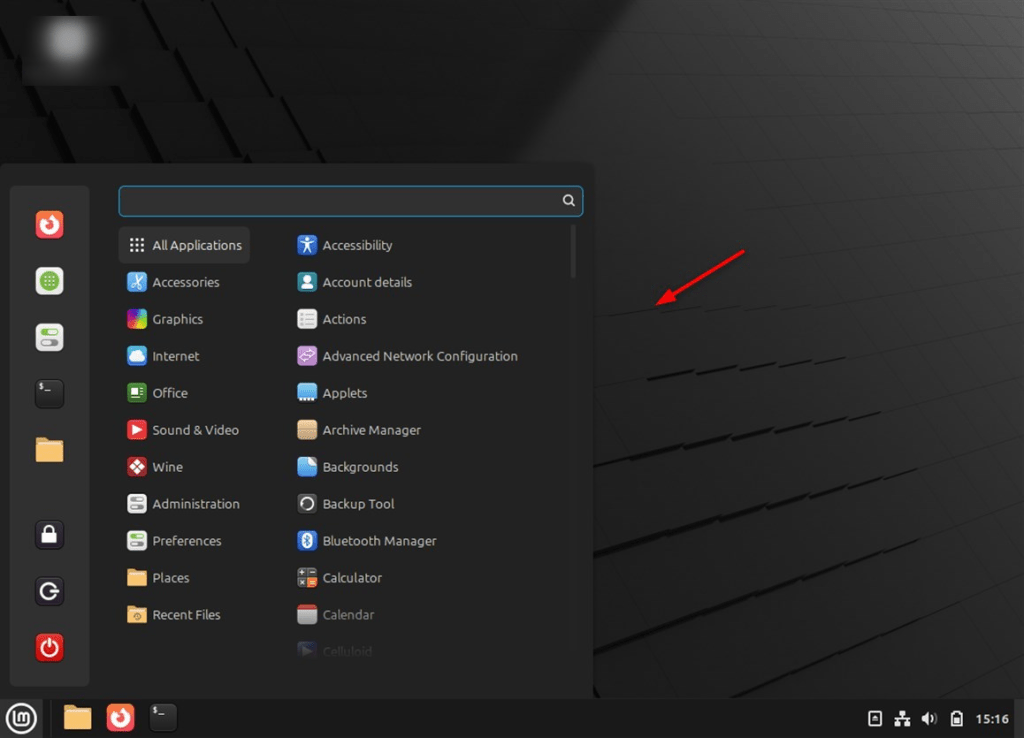Open the network tray icon
Image resolution: width=1024 pixels, height=738 pixels.
tap(902, 718)
